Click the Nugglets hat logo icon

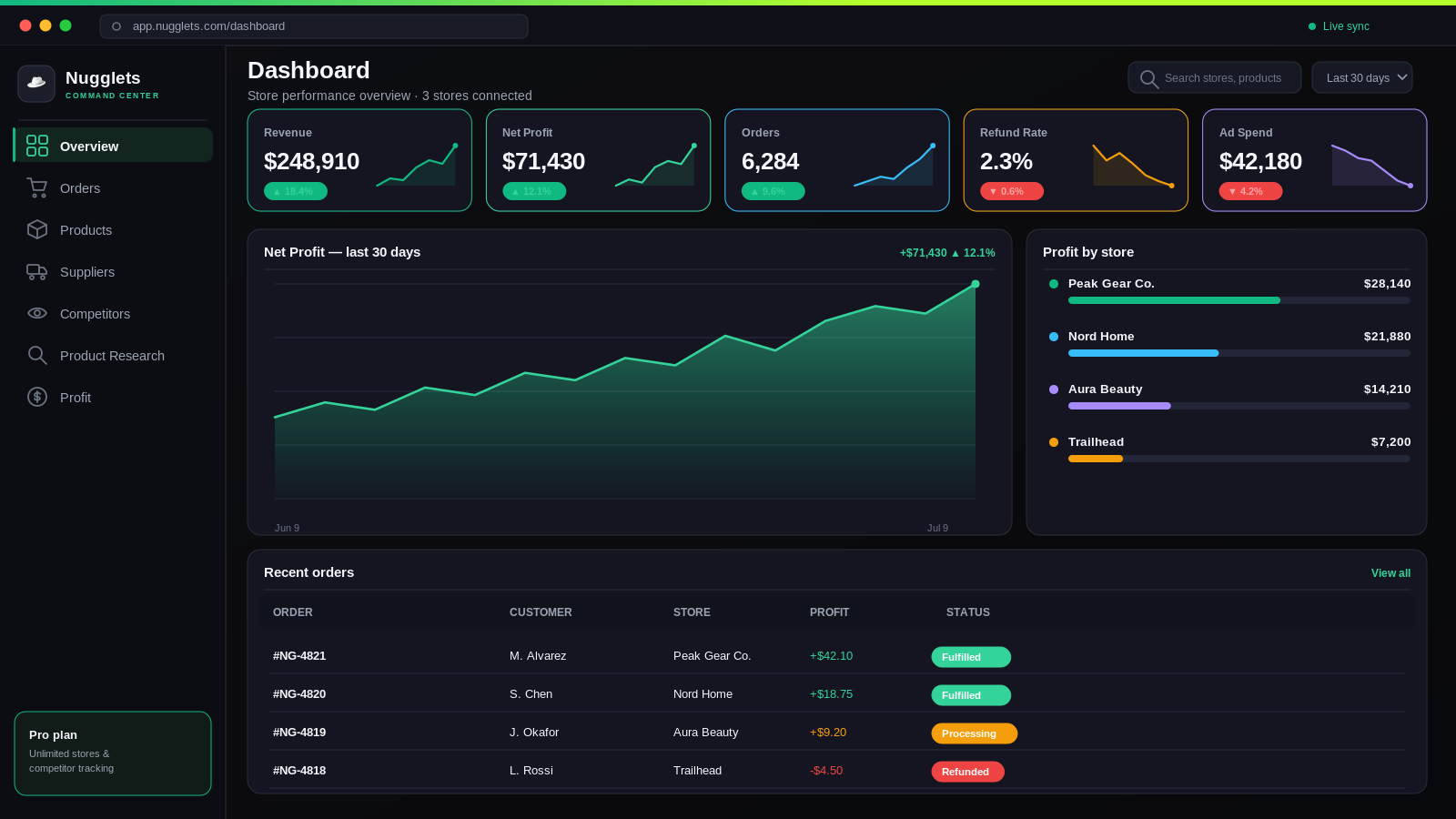click(x=36, y=84)
